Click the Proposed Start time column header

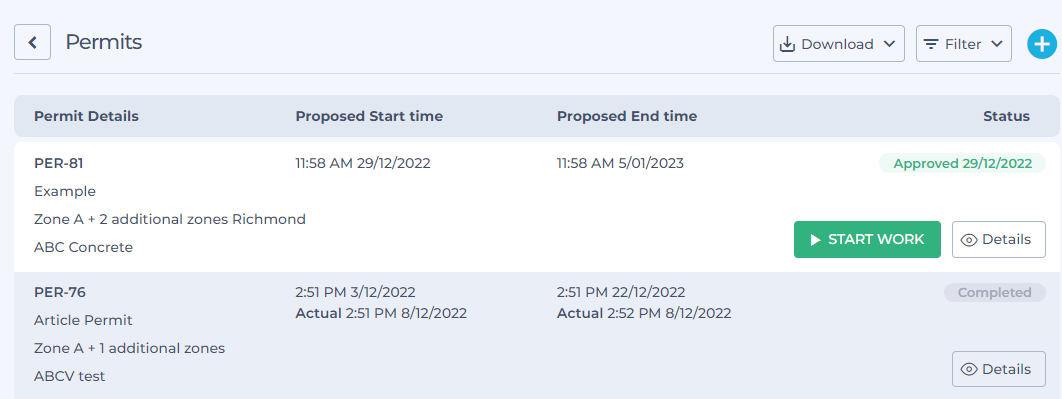coord(369,117)
